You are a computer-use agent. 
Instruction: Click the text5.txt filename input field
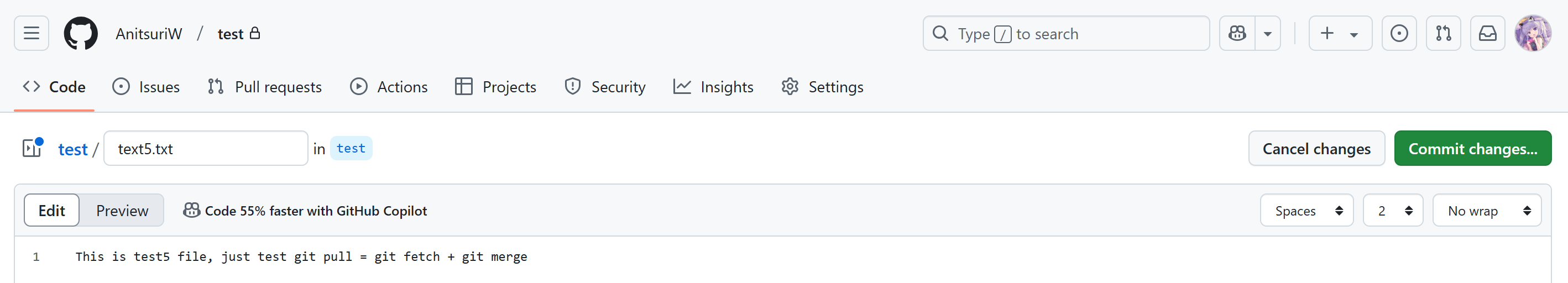[x=206, y=149]
